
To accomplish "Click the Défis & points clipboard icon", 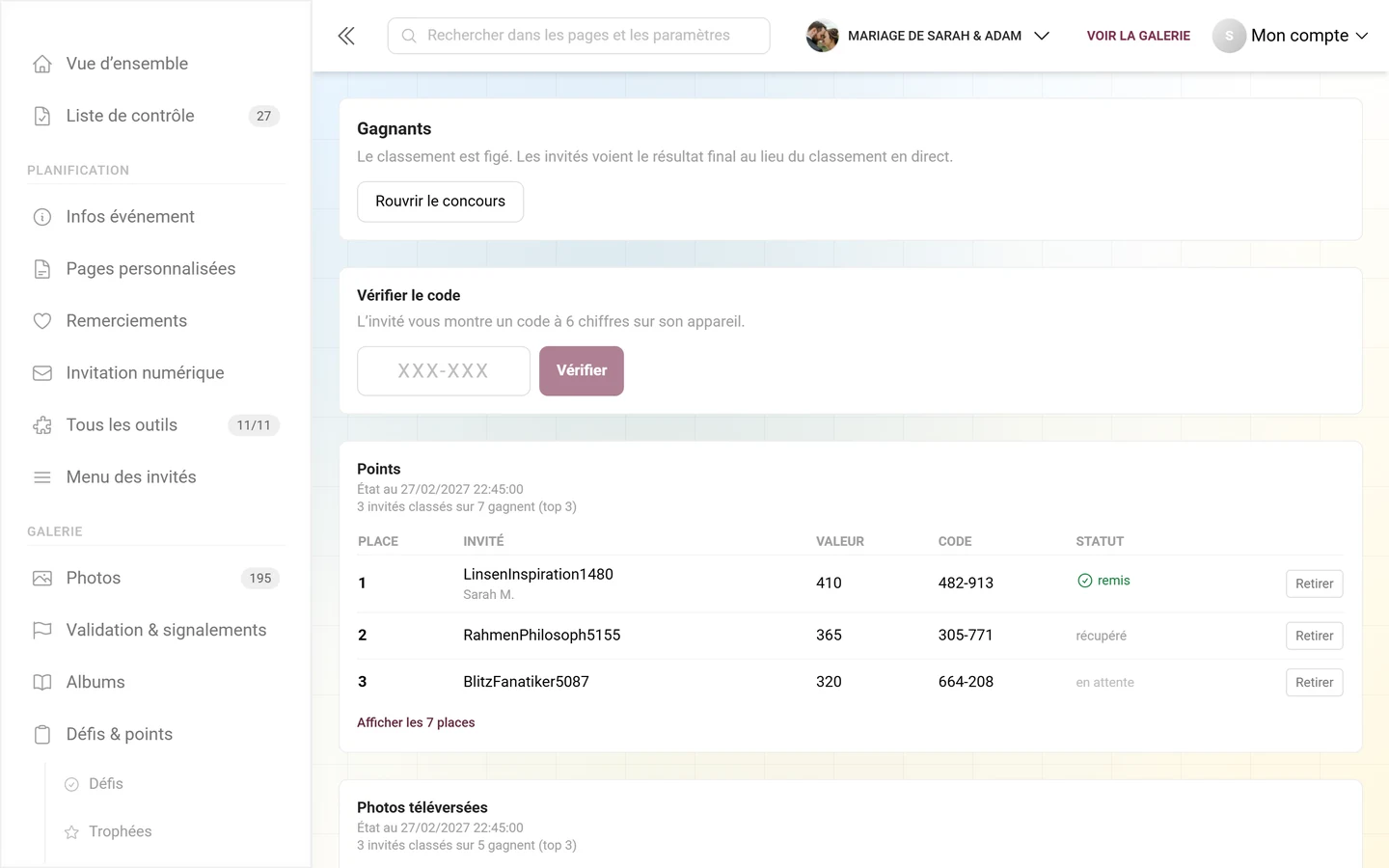I will coord(42,735).
